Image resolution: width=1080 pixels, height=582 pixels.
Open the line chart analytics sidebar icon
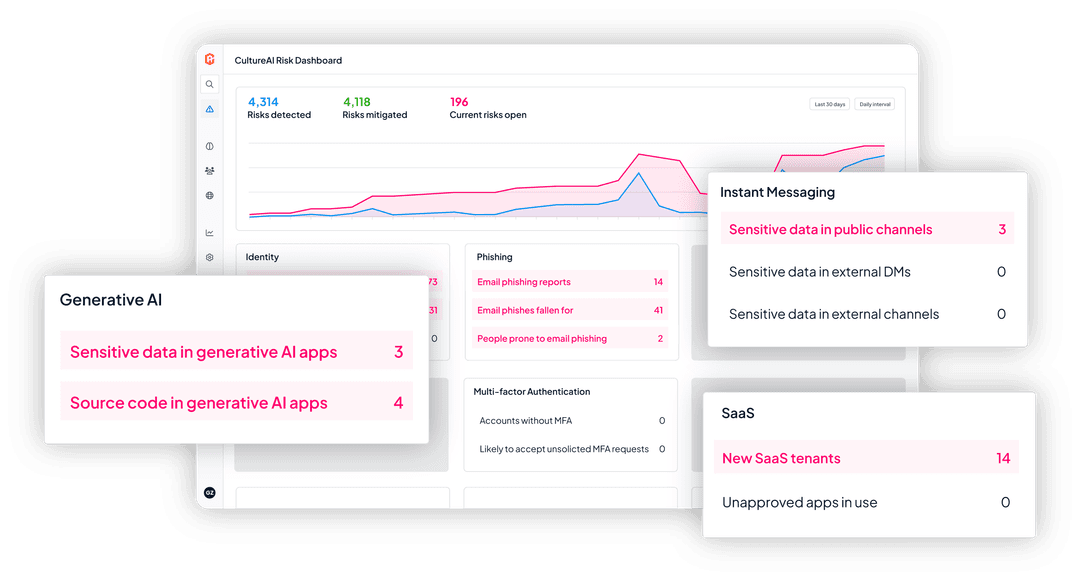(x=209, y=233)
